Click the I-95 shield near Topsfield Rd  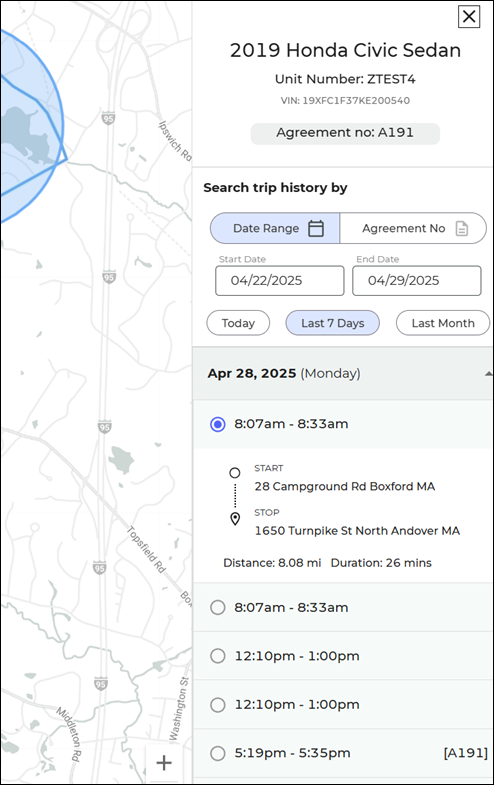[100, 568]
